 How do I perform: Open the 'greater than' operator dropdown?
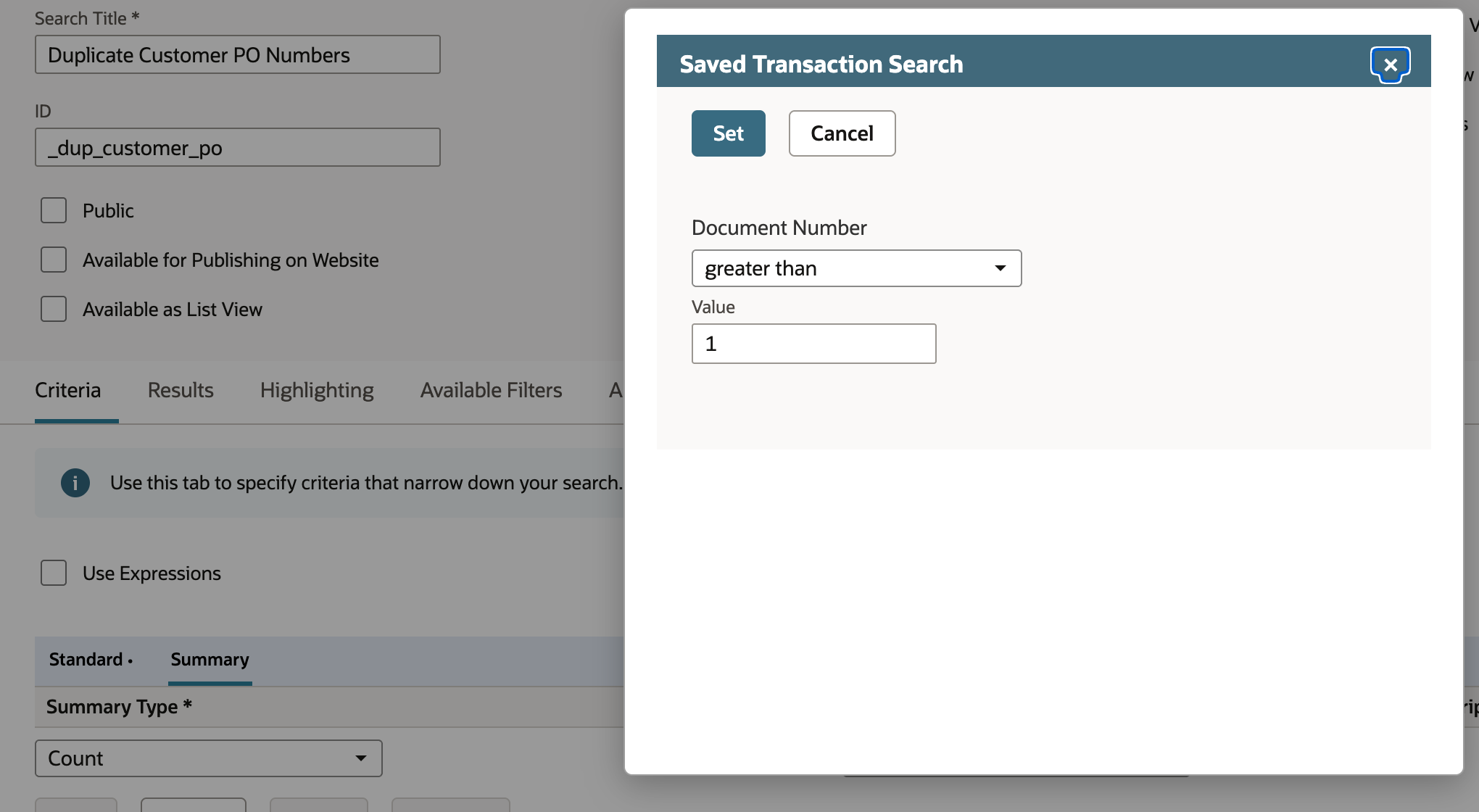[856, 268]
